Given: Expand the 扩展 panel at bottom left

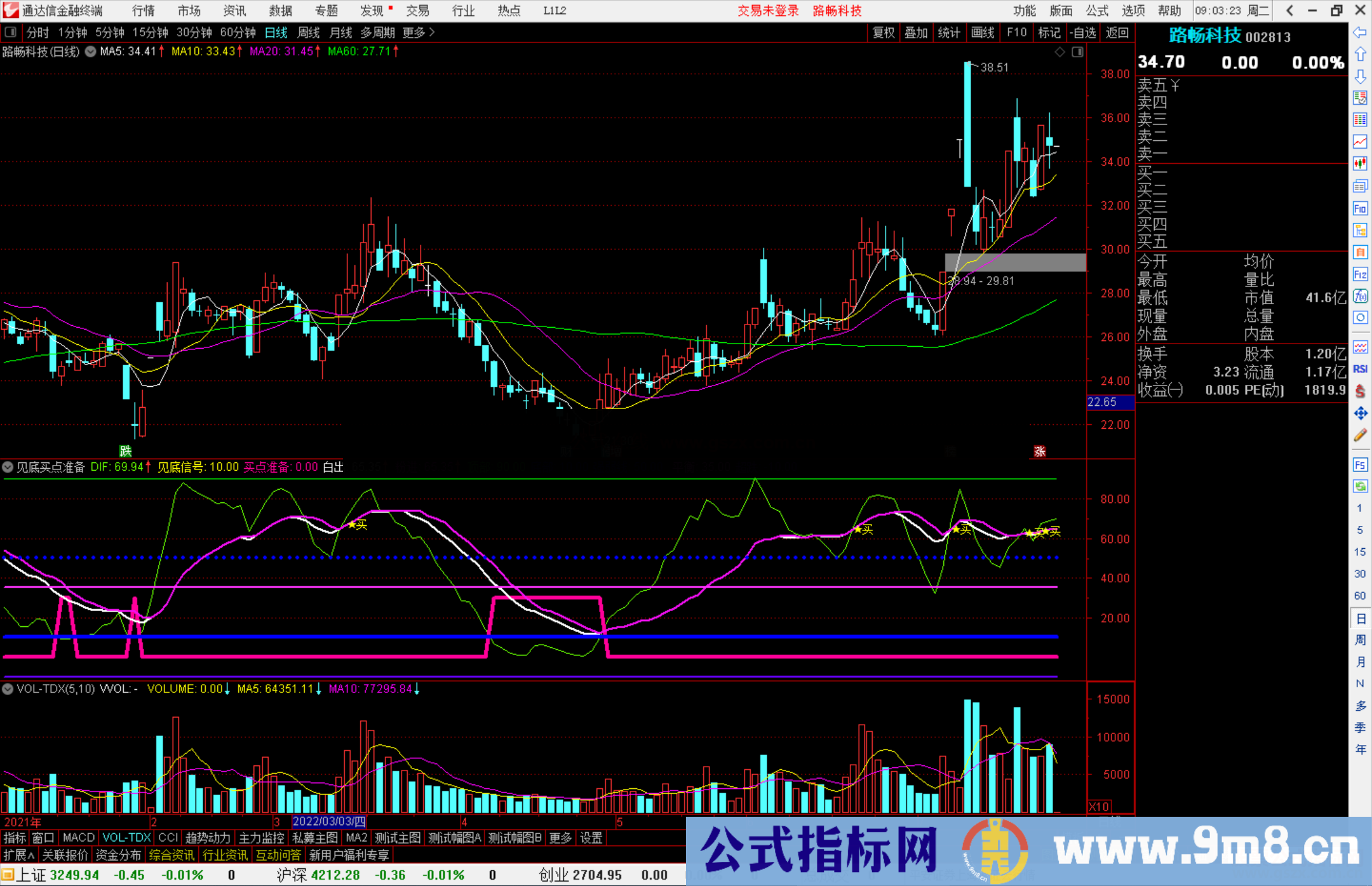Looking at the screenshot, I should [x=18, y=855].
